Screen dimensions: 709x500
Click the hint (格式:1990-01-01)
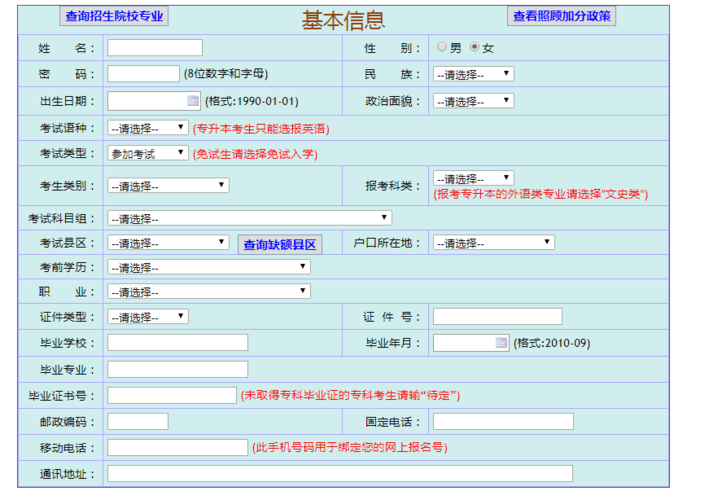(x=252, y=101)
